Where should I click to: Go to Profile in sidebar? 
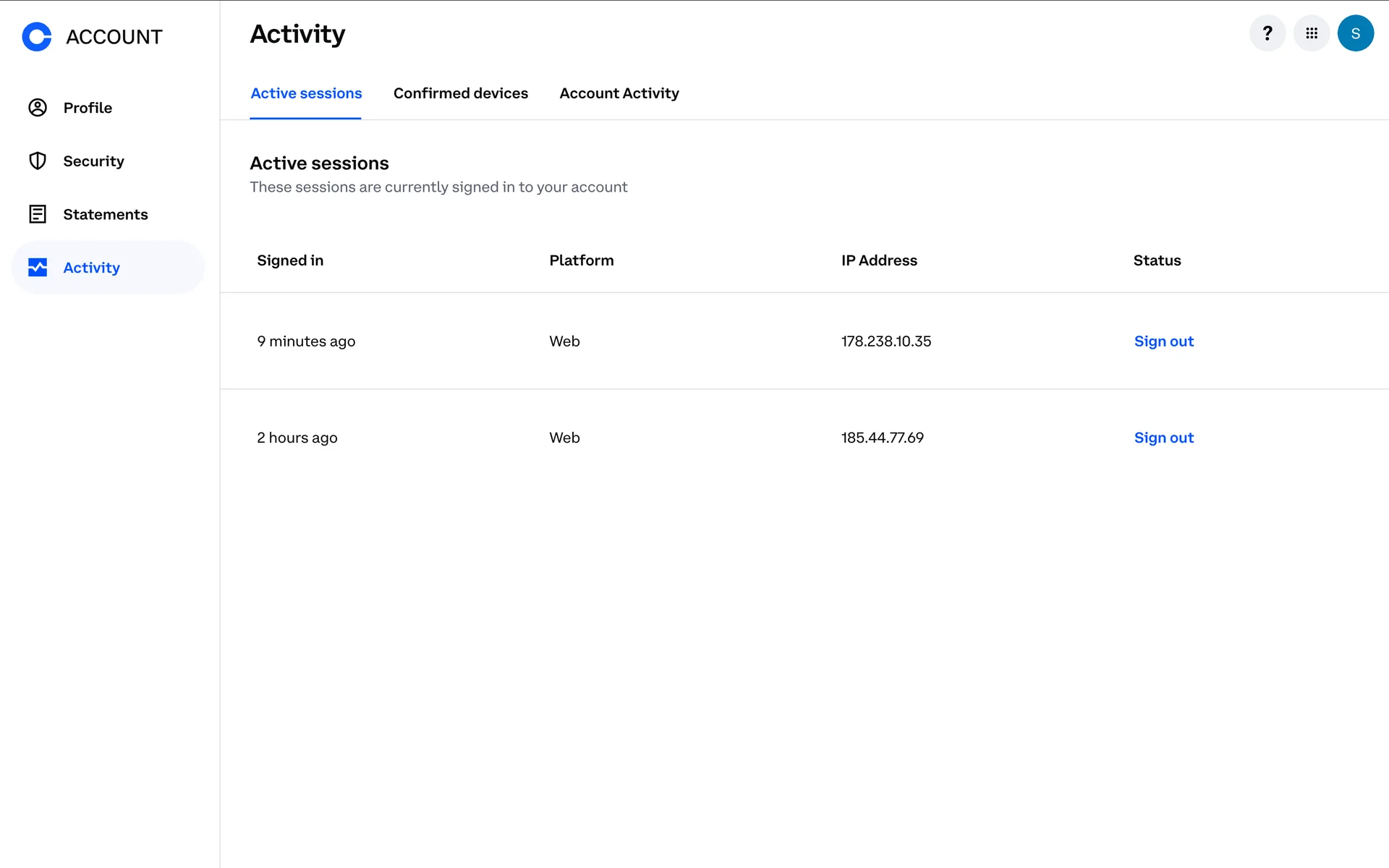point(88,108)
